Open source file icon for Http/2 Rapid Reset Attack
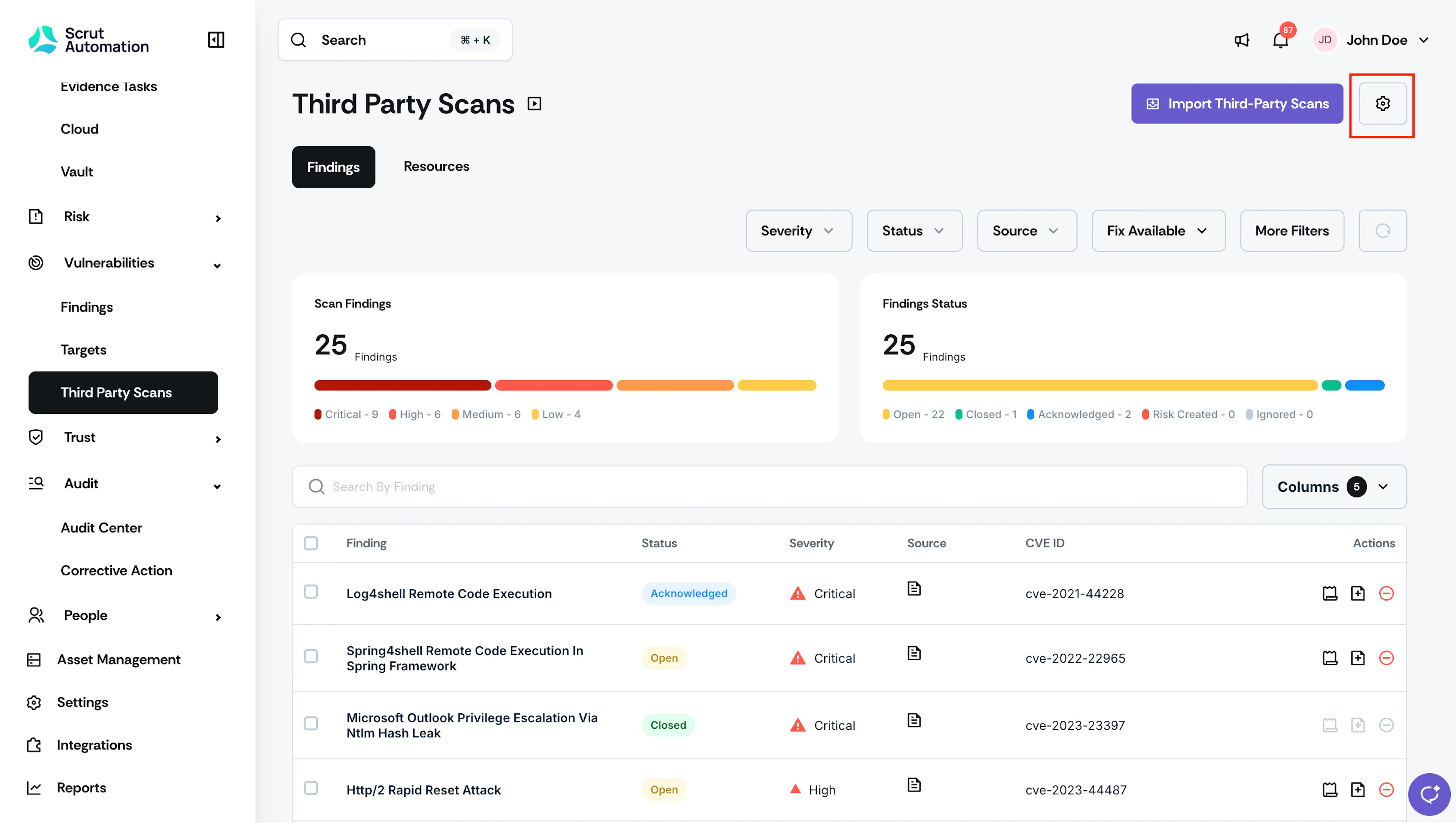 914,785
